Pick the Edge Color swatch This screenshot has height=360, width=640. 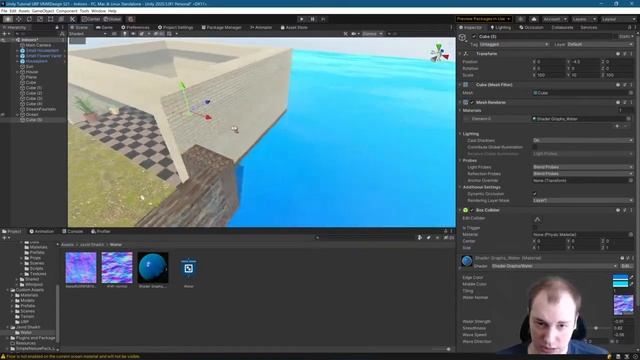pos(620,278)
